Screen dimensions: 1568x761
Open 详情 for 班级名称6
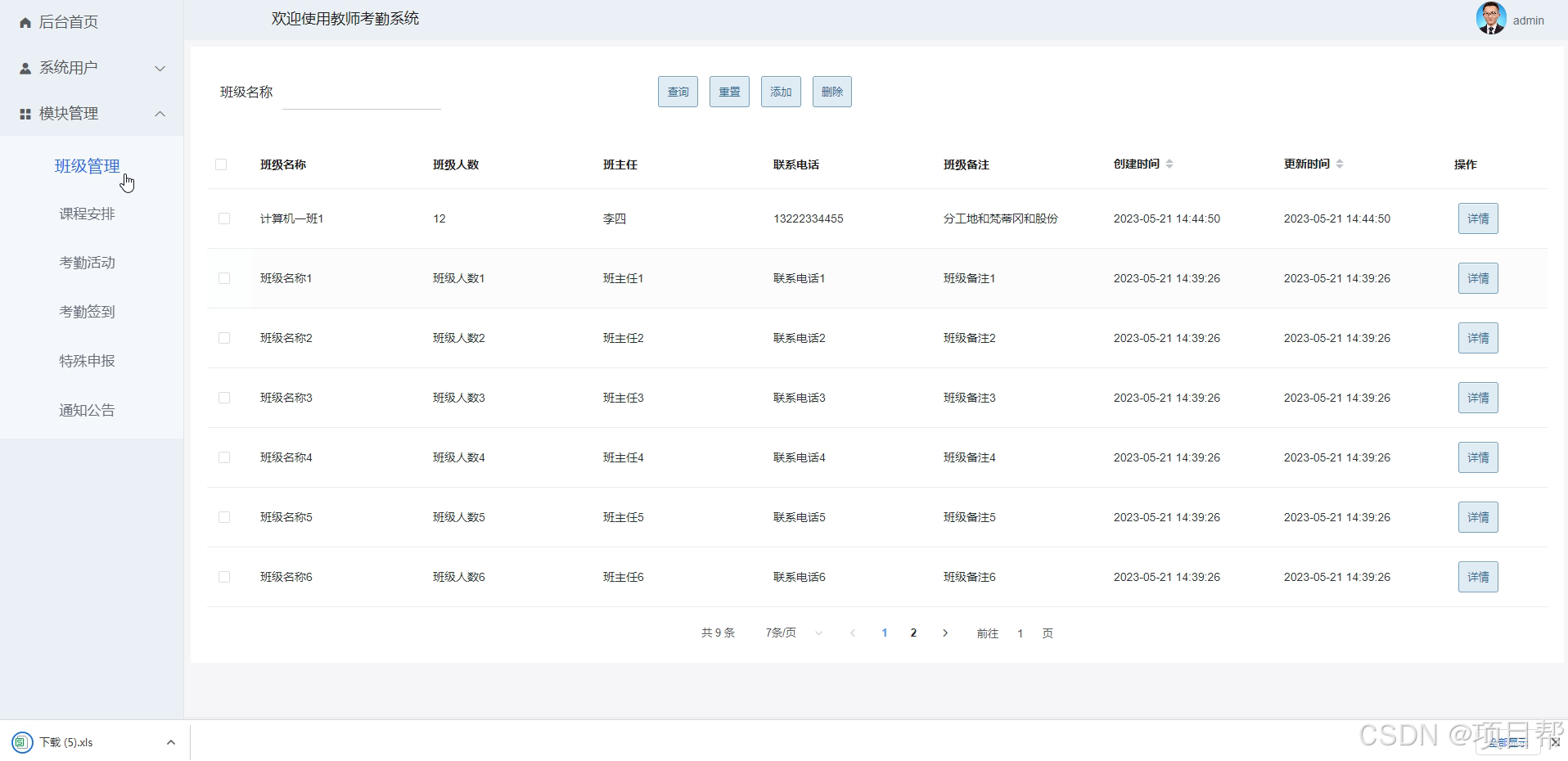coord(1478,577)
